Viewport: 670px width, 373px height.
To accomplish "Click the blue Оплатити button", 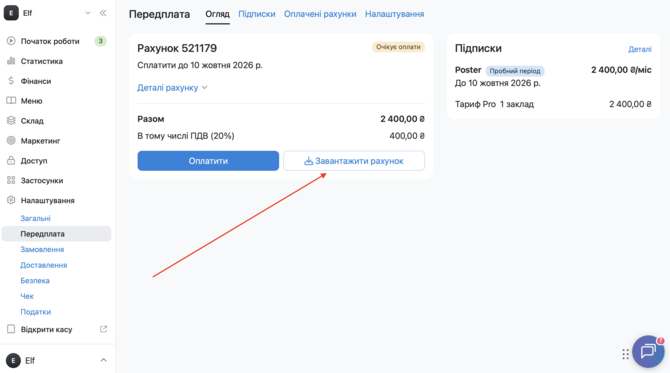I will point(208,161).
